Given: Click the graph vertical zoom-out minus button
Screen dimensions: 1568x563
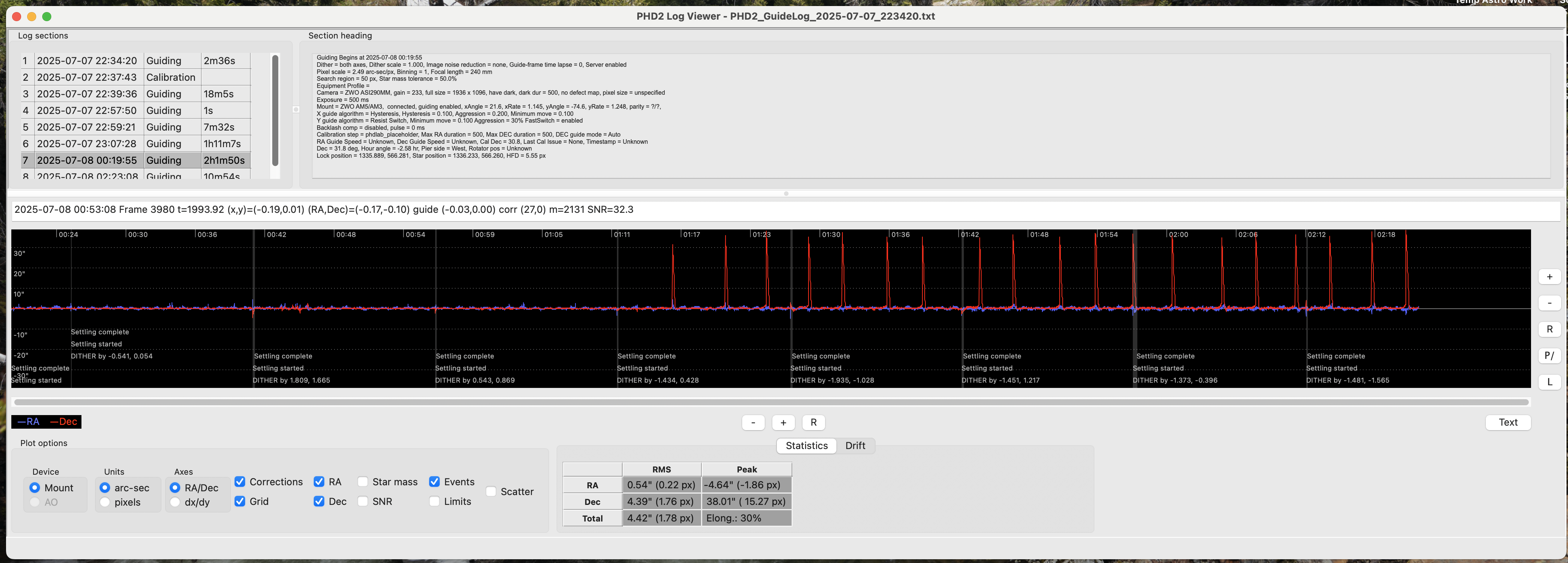Looking at the screenshot, I should point(1549,303).
